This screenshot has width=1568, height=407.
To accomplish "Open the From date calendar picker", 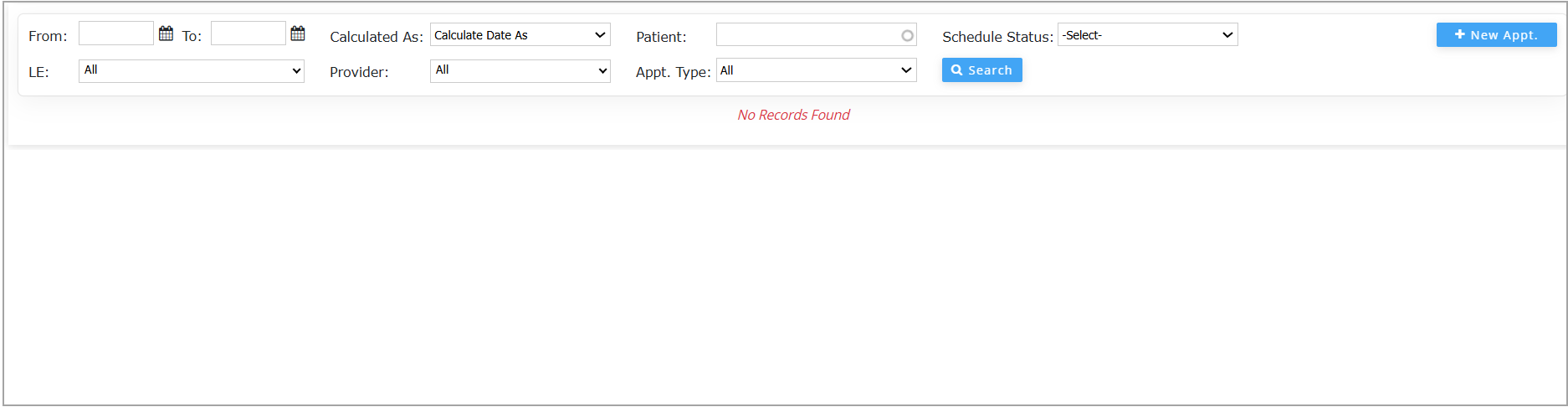I will coord(167,33).
